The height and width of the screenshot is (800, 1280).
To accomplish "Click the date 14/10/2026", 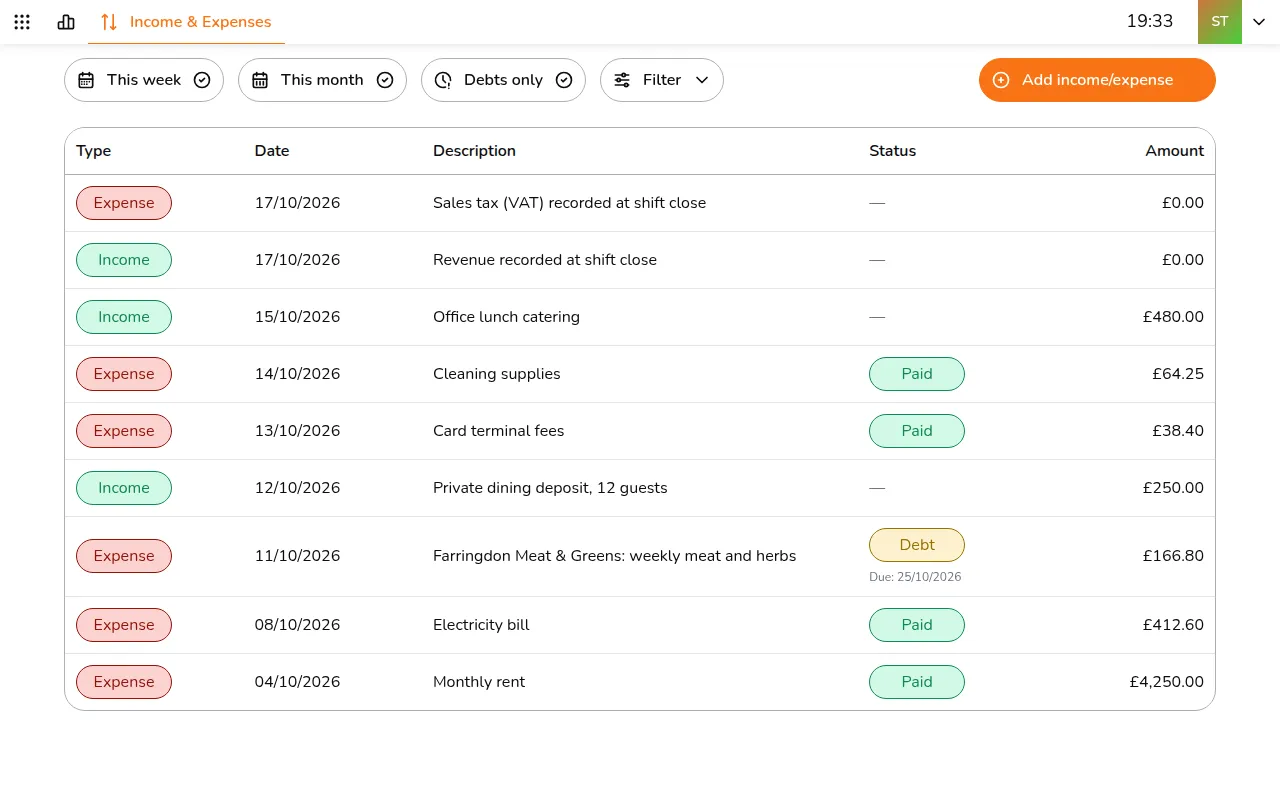I will tap(297, 374).
